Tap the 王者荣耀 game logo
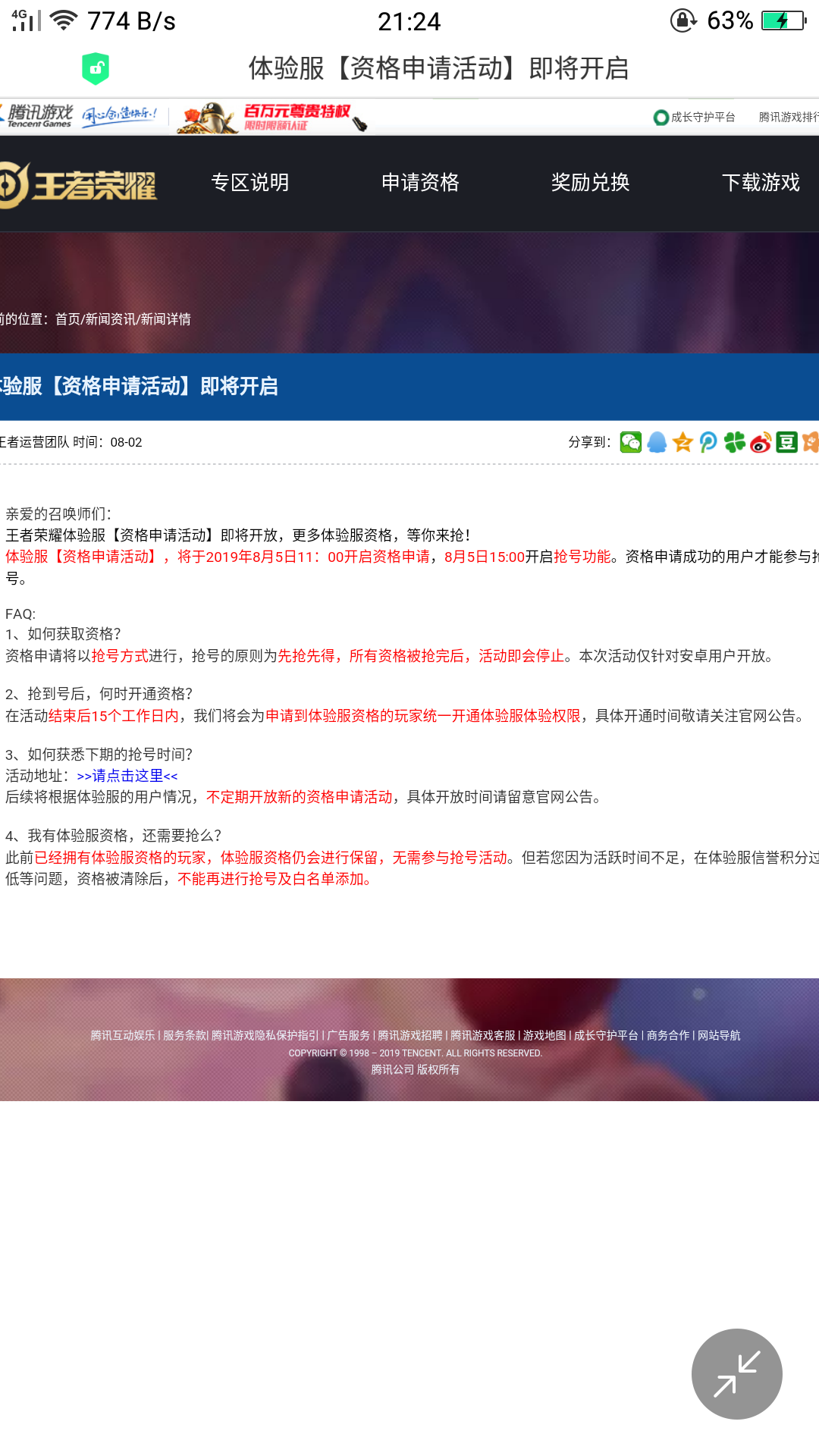 [80, 184]
